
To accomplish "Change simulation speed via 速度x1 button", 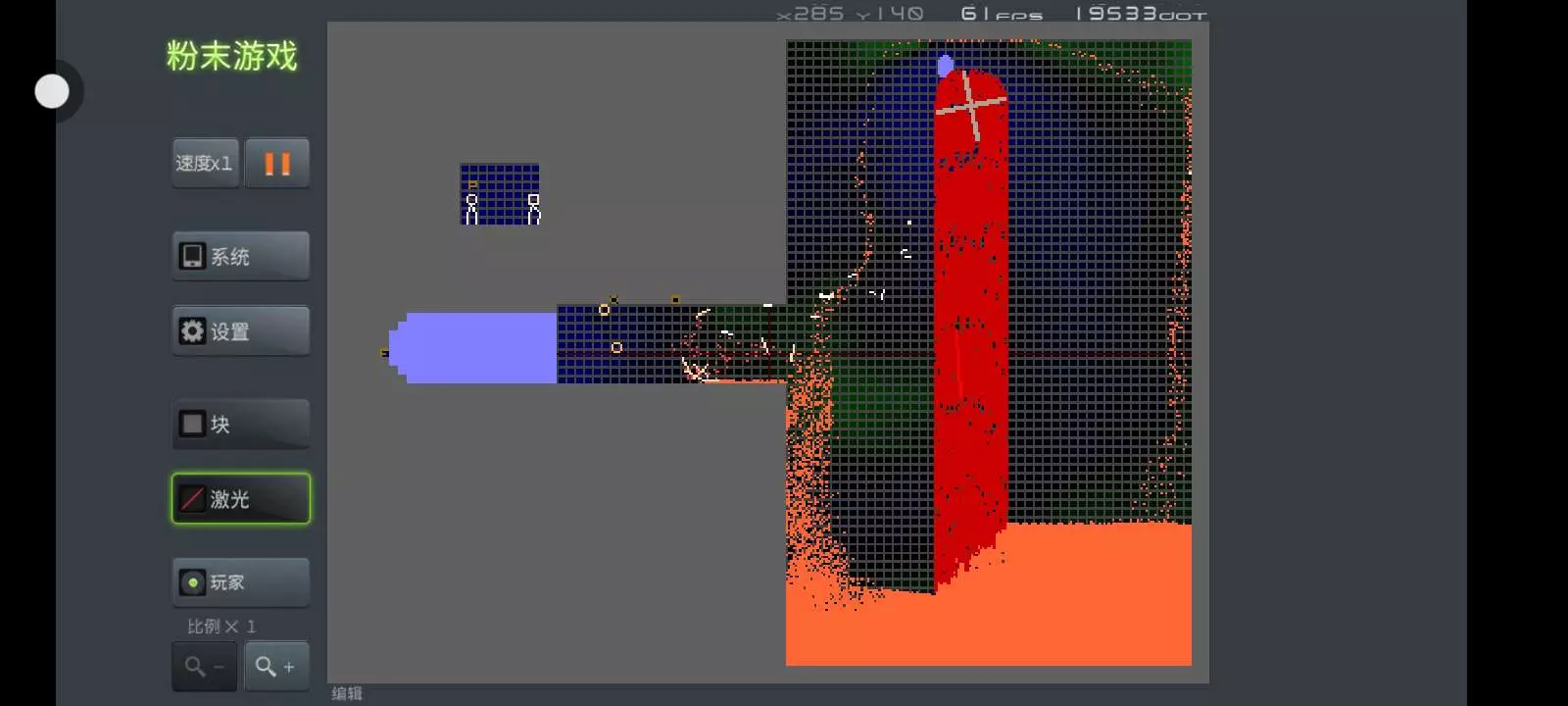I will click(x=205, y=163).
